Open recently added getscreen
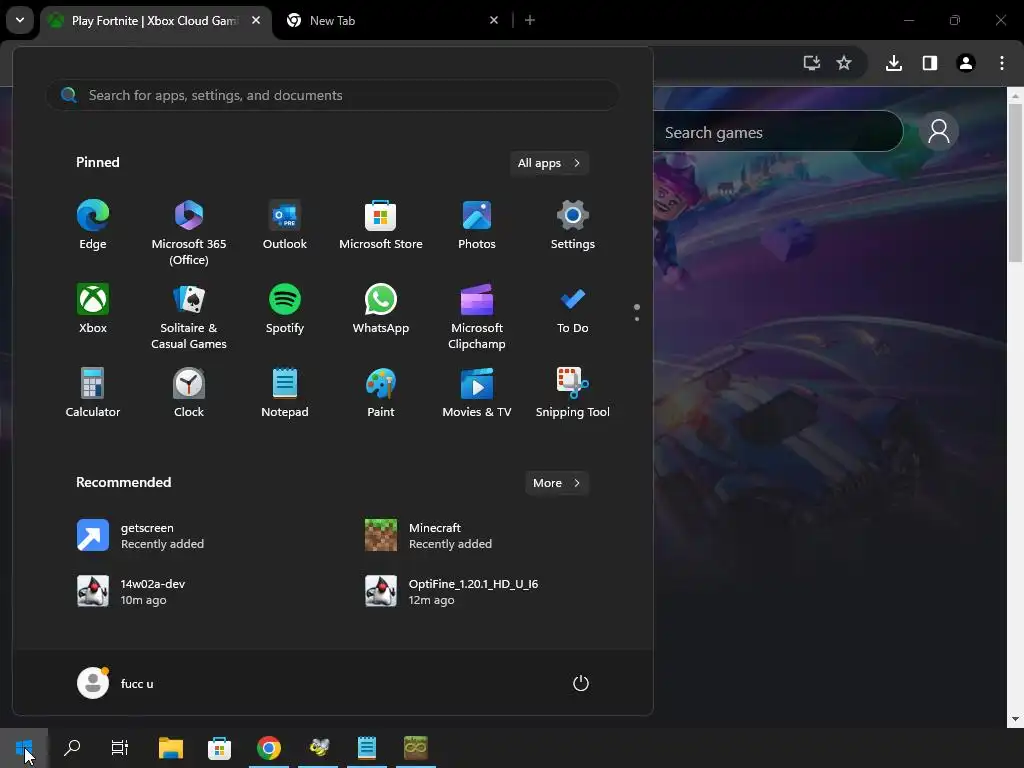This screenshot has height=768, width=1024. click(x=140, y=536)
